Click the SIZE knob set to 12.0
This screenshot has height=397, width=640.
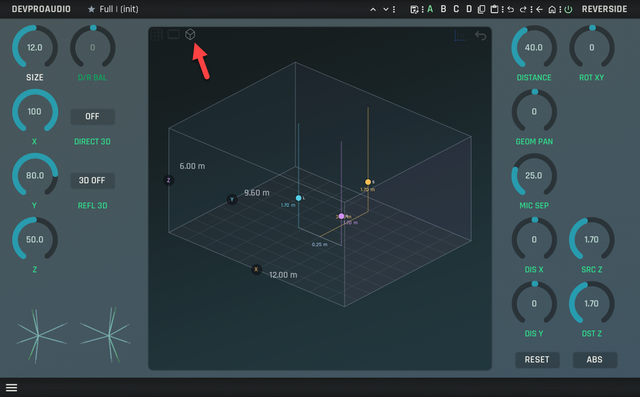[35, 48]
